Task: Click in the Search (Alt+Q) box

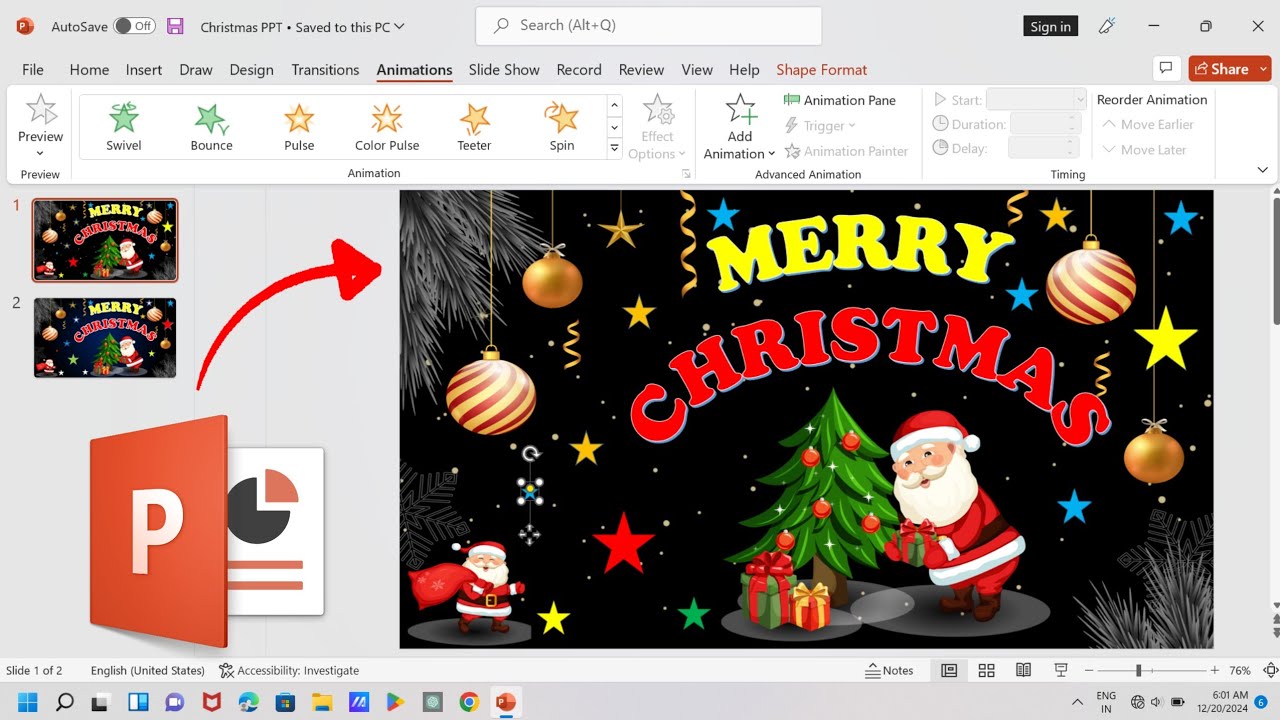Action: pyautogui.click(x=649, y=26)
